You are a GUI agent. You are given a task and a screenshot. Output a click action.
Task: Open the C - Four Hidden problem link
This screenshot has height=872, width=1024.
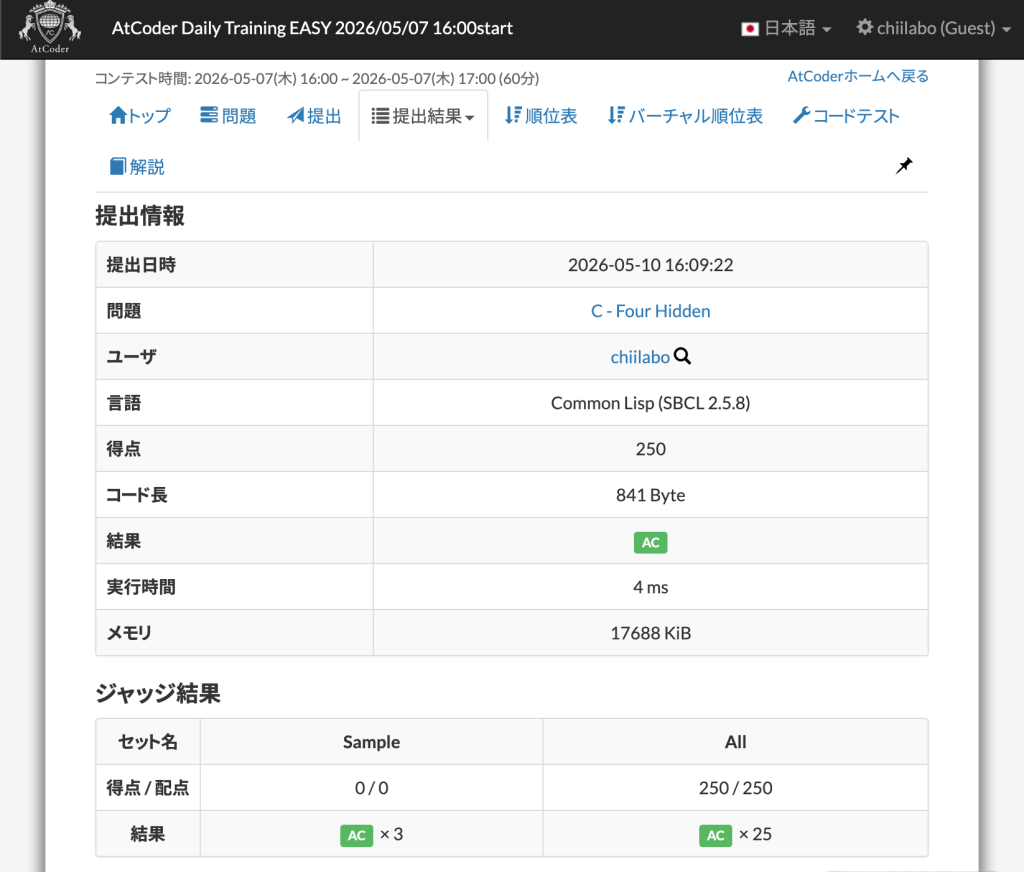coord(650,311)
